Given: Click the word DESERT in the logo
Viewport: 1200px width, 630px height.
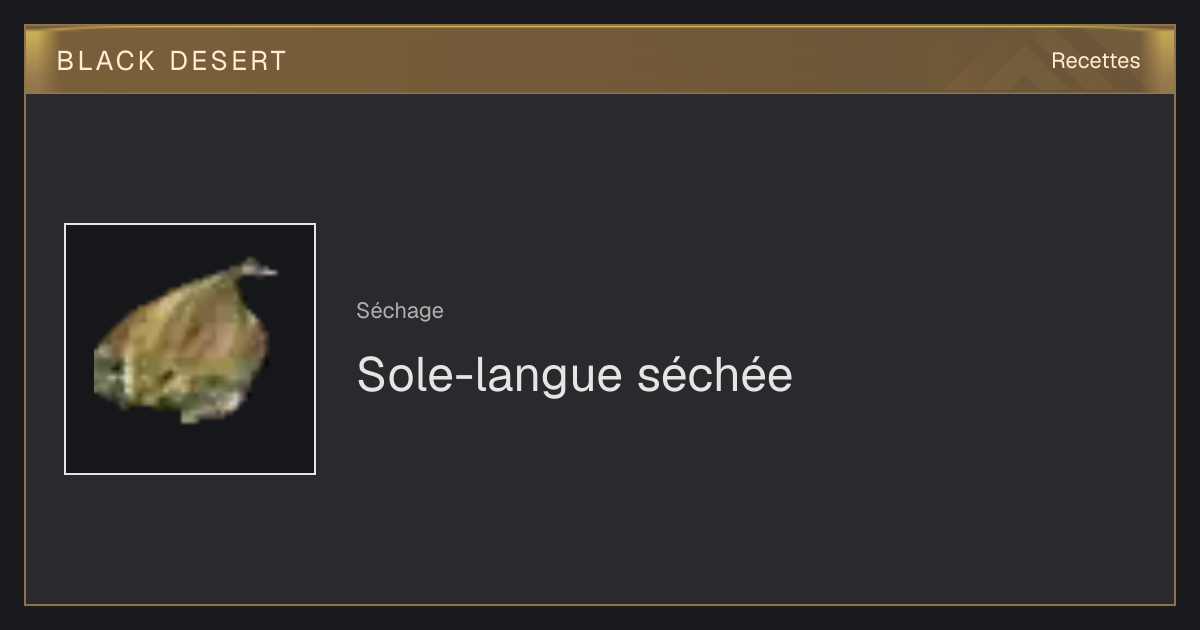Looking at the screenshot, I should (228, 61).
